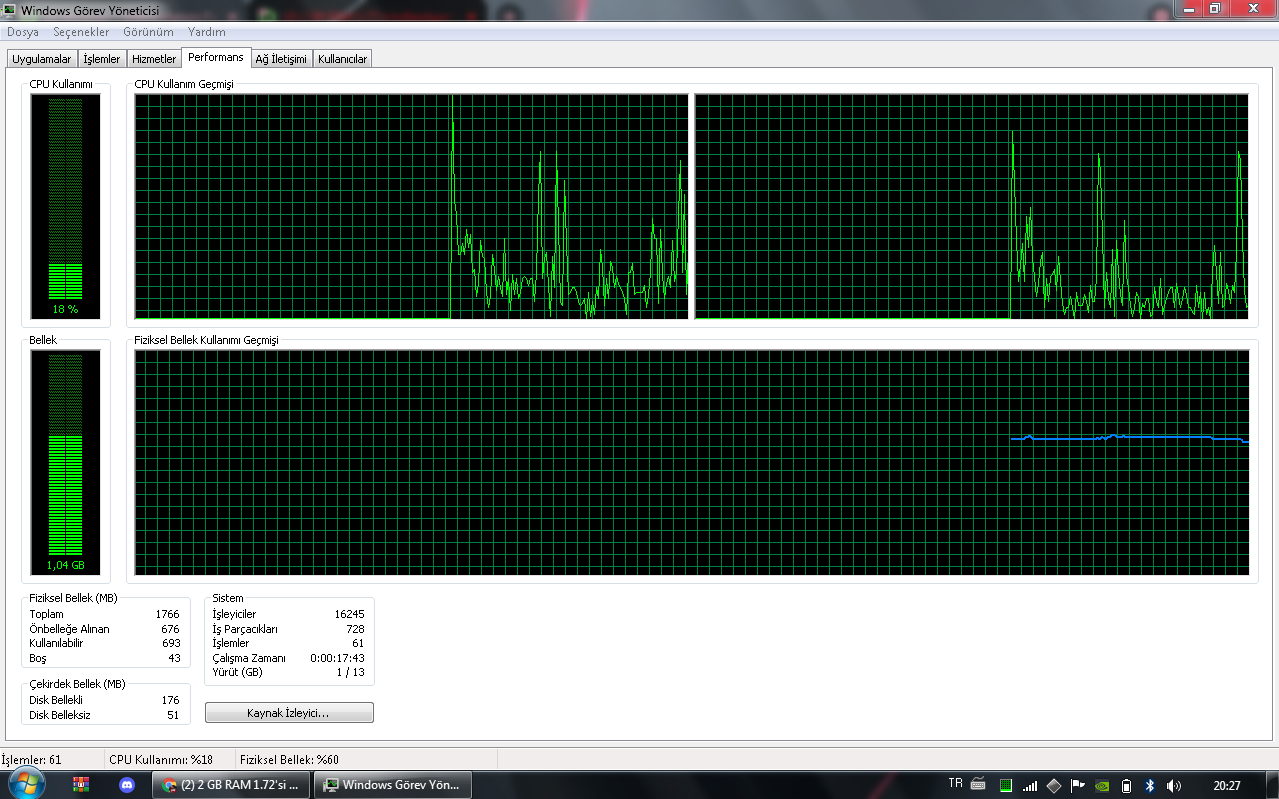This screenshot has height=799, width=1279.
Task: Click the gray diamond tray icon
Action: 1053,785
